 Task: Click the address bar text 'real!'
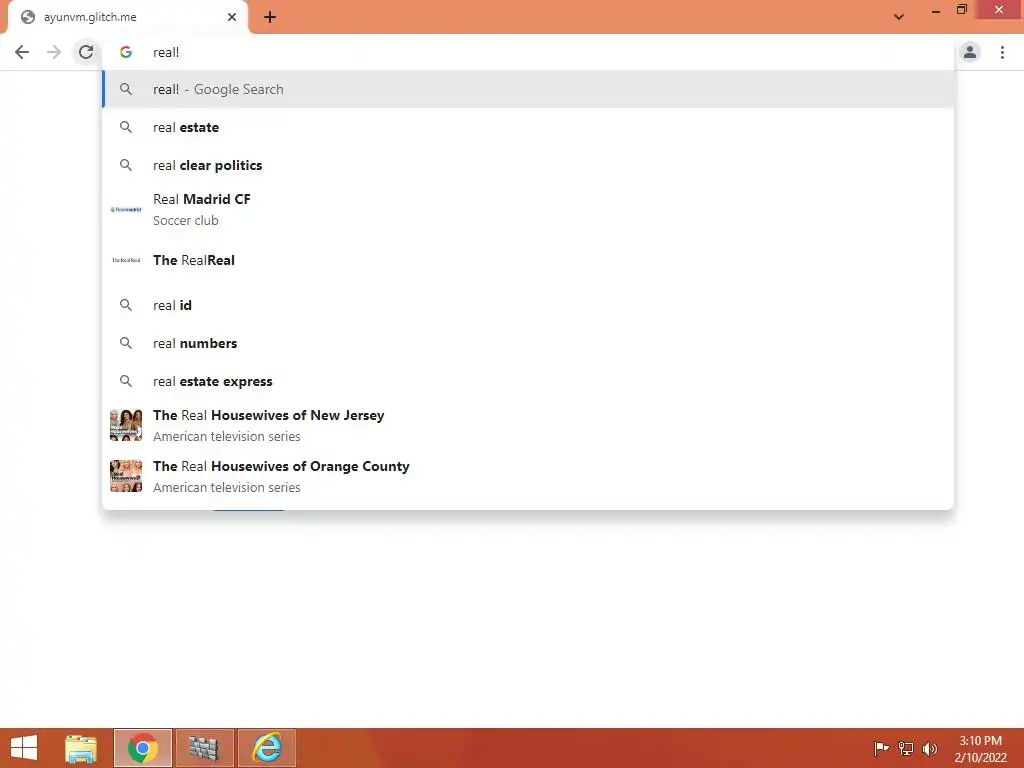(166, 52)
